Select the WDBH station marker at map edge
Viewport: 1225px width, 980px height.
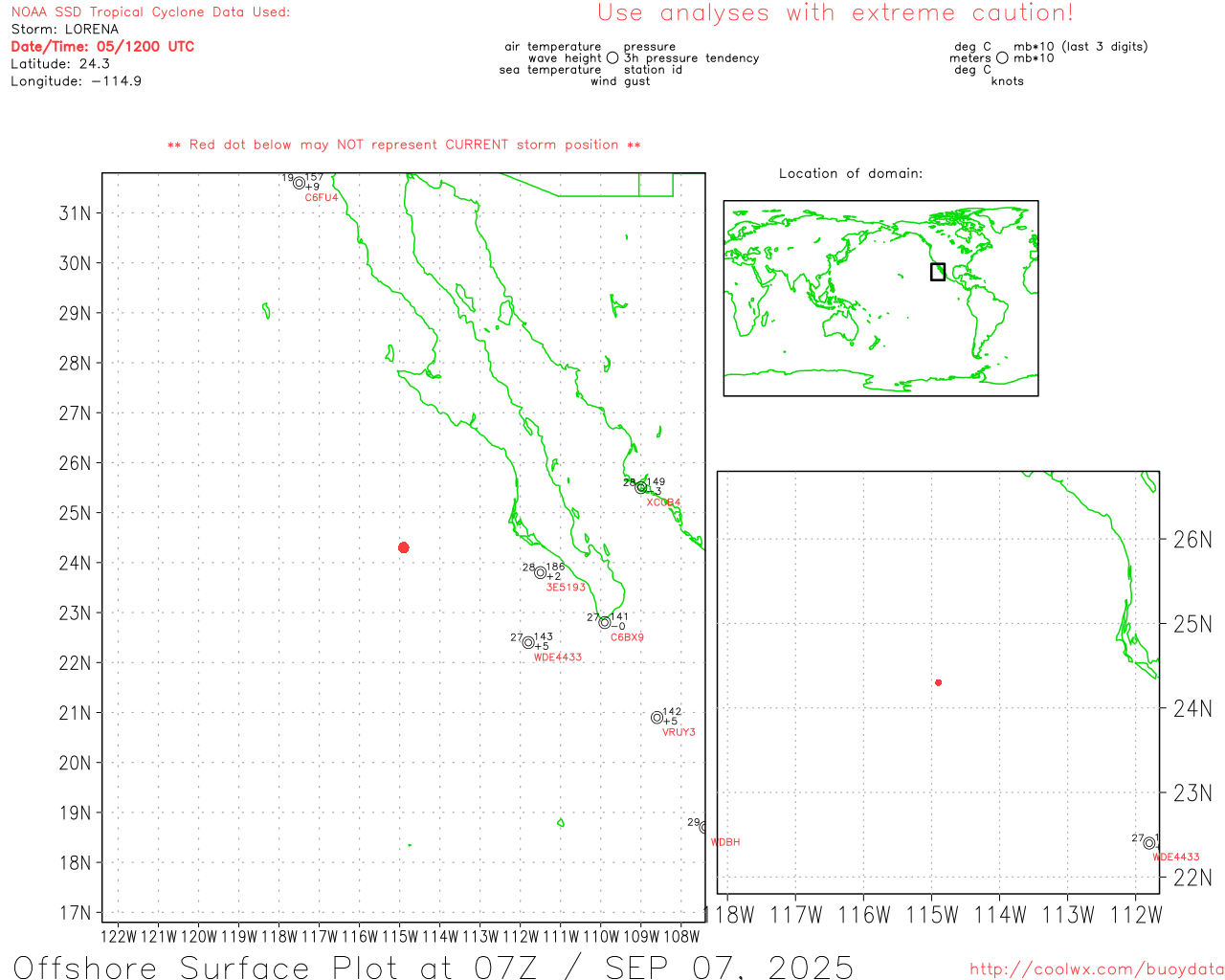tap(703, 827)
